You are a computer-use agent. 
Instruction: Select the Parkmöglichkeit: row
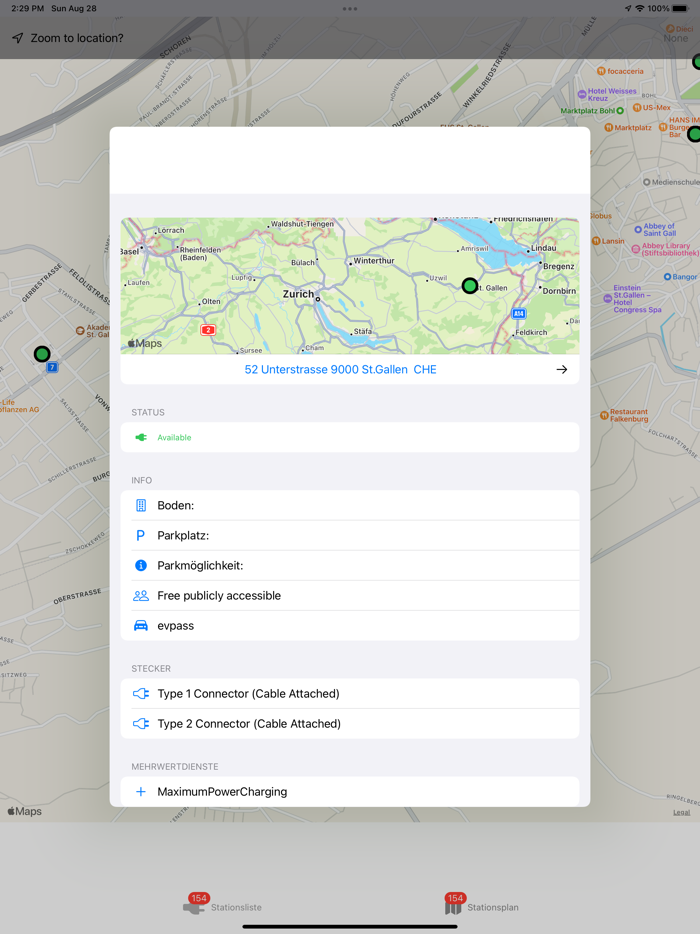click(350, 565)
